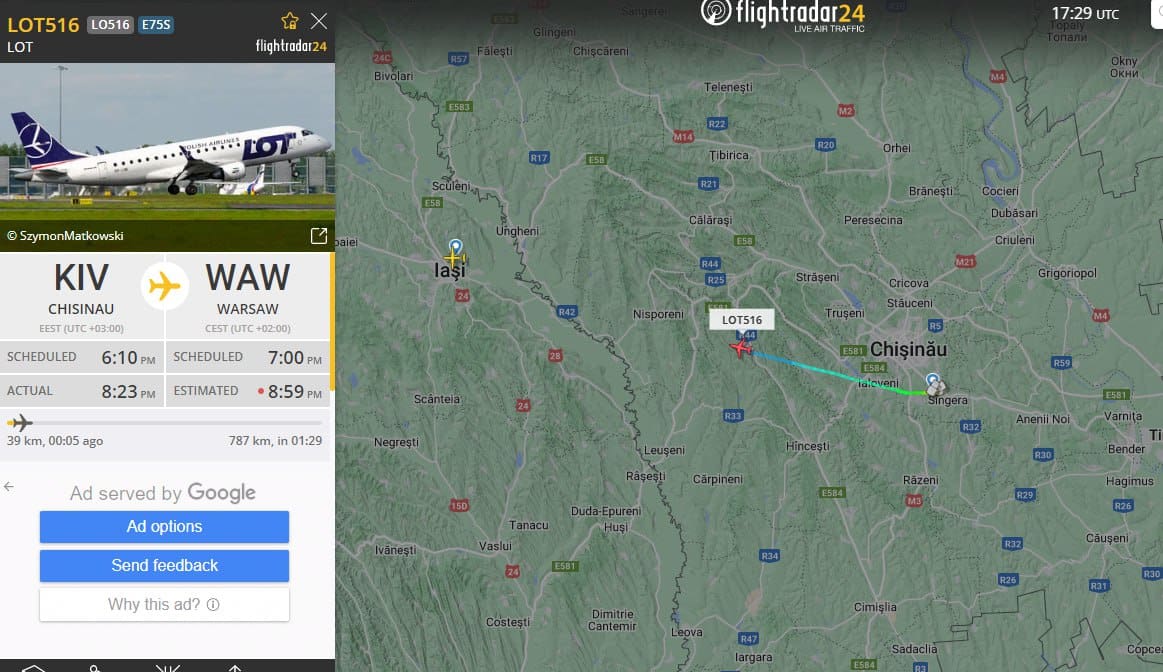Go back using the ad arrow icon

pos(9,487)
